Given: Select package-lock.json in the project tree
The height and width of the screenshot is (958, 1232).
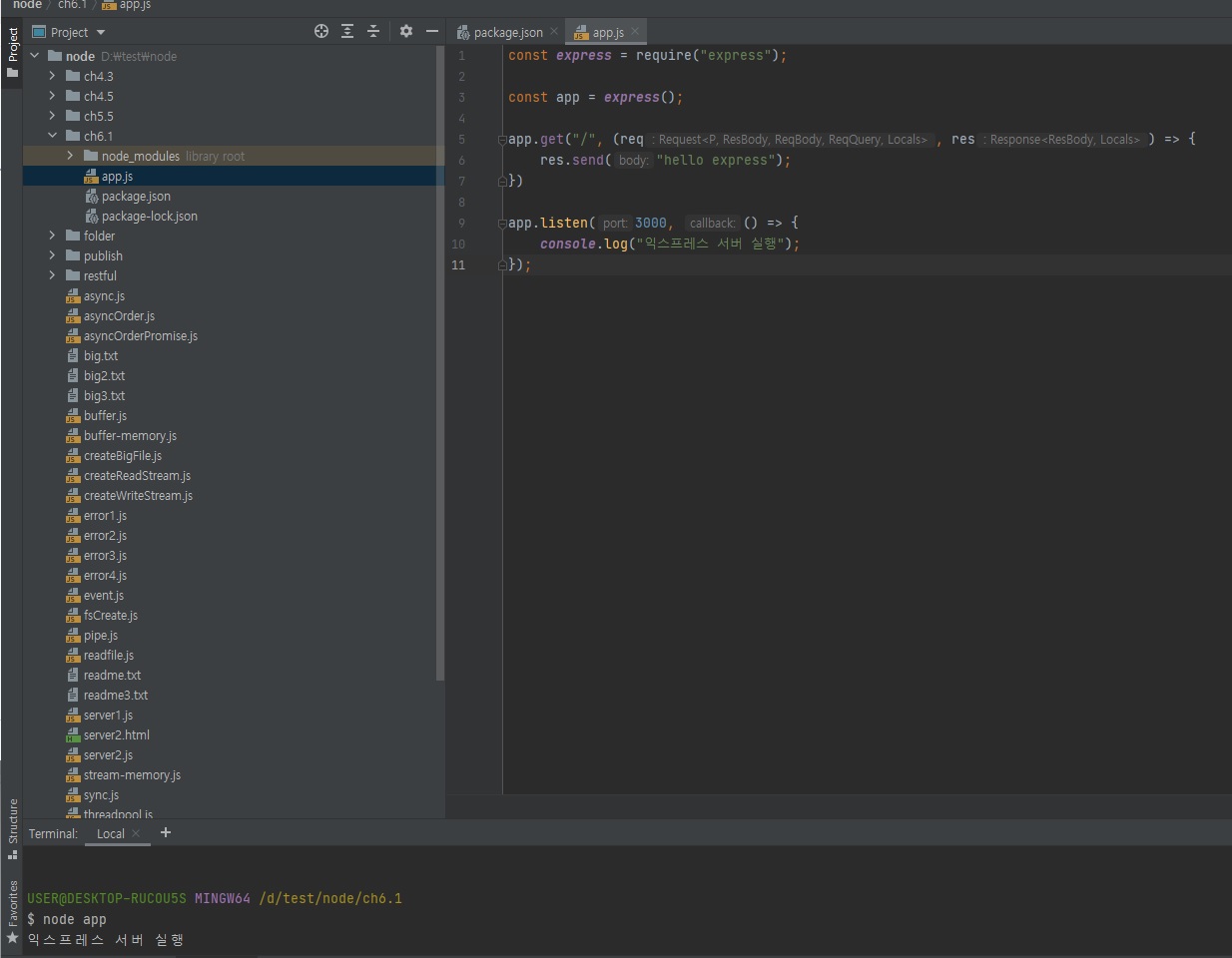Looking at the screenshot, I should pyautogui.click(x=149, y=216).
